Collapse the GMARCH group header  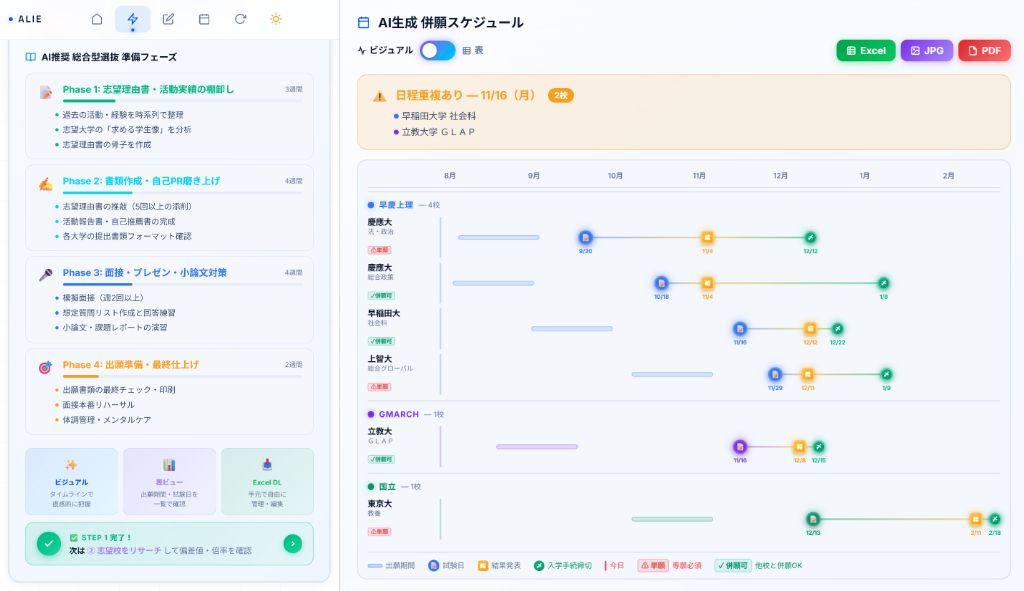point(406,414)
